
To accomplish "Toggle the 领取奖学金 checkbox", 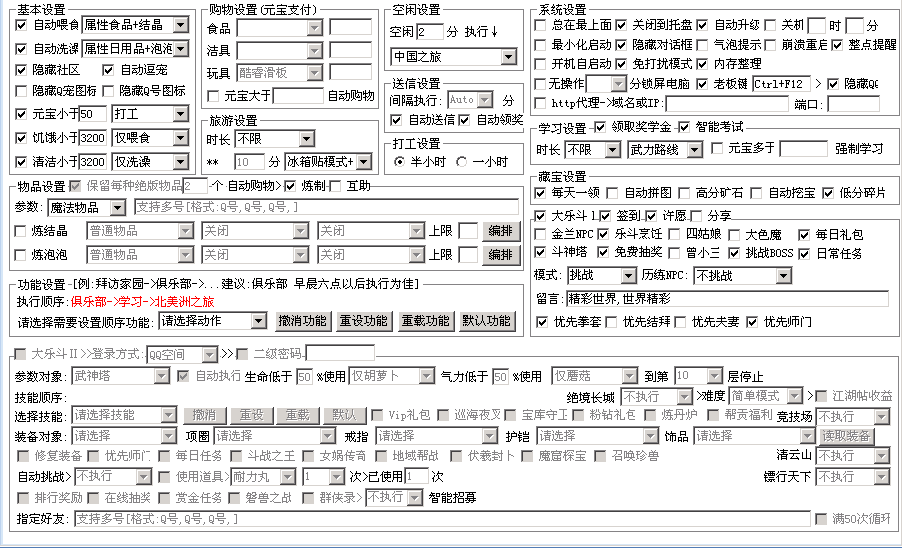I will pyautogui.click(x=600, y=127).
